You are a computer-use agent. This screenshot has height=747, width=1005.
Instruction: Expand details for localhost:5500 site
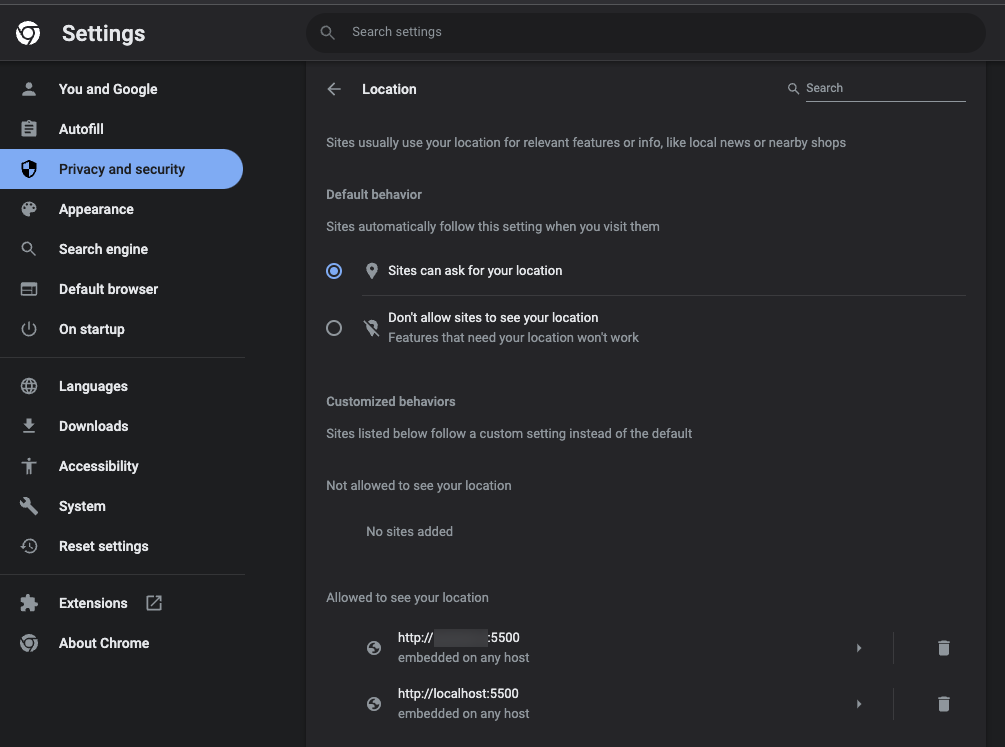858,704
